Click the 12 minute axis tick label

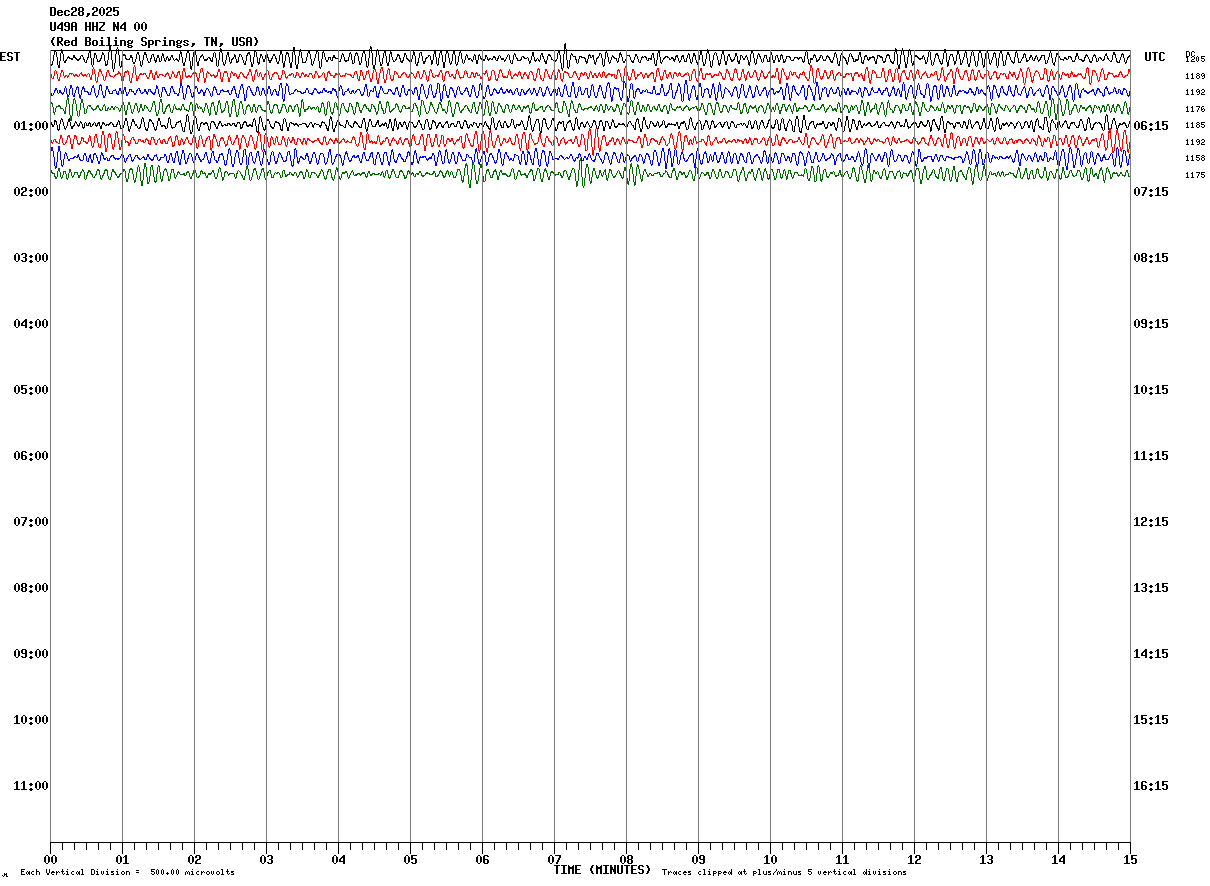[914, 860]
